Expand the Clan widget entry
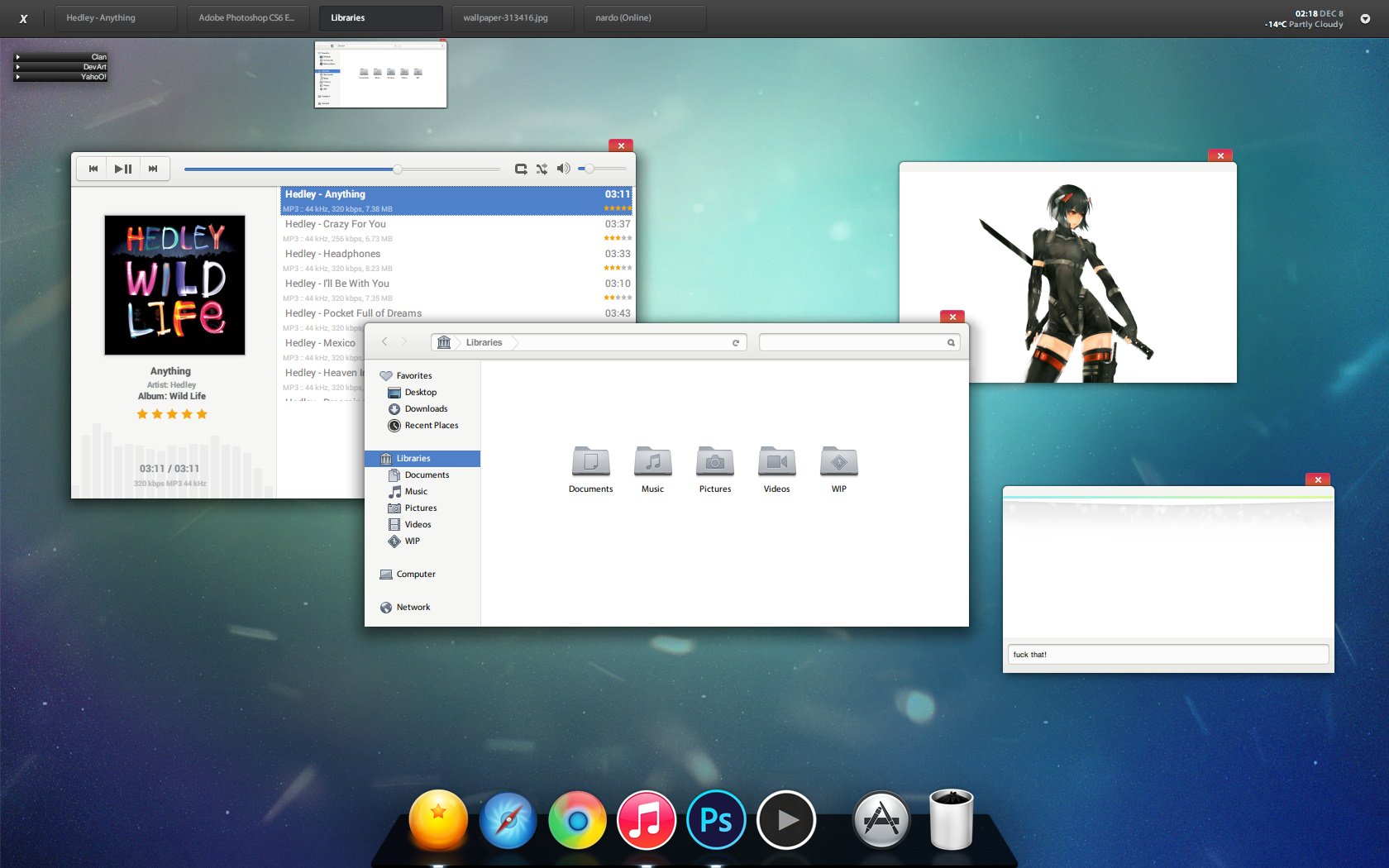Image resolution: width=1389 pixels, height=868 pixels. tap(60, 57)
